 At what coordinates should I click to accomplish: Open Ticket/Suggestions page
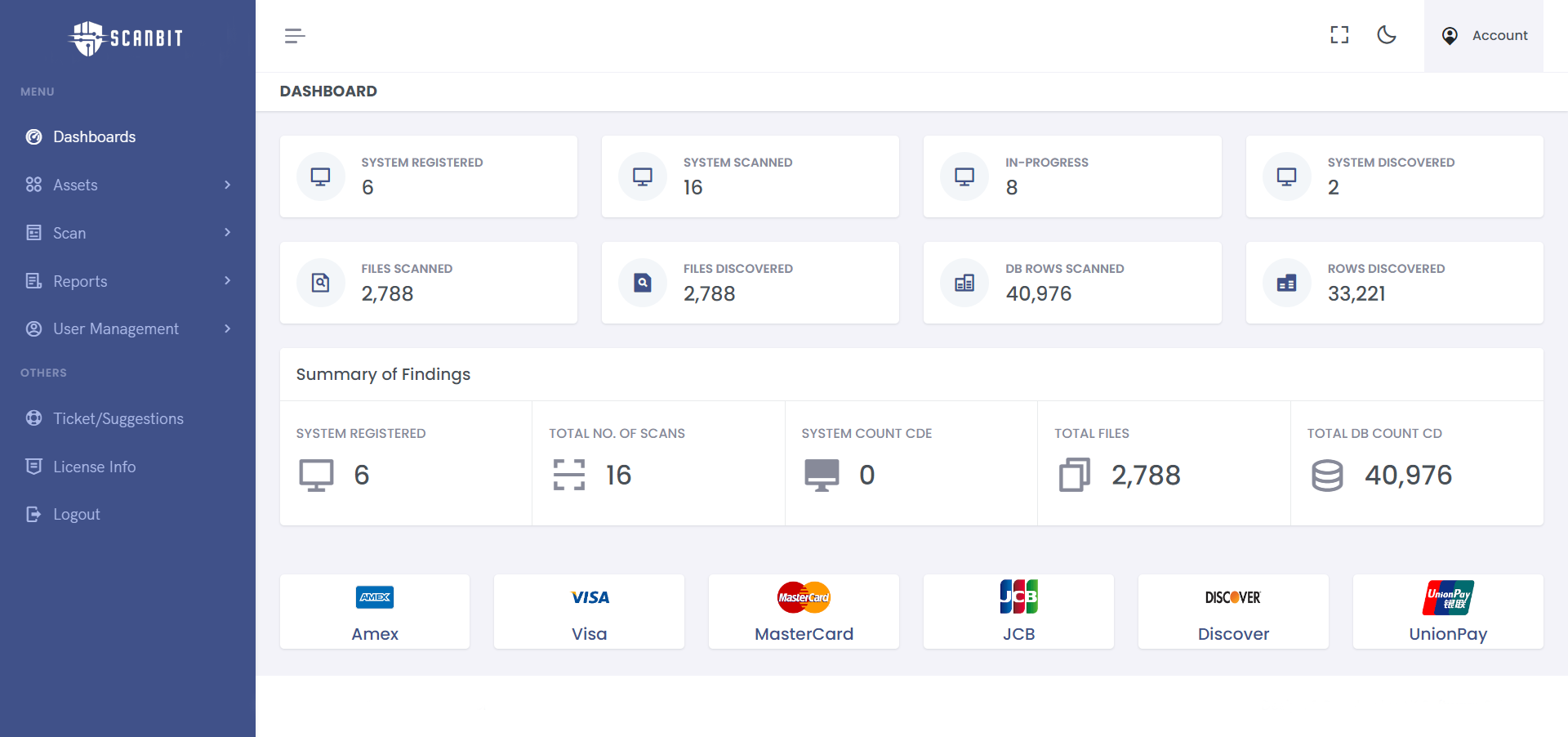coord(118,418)
